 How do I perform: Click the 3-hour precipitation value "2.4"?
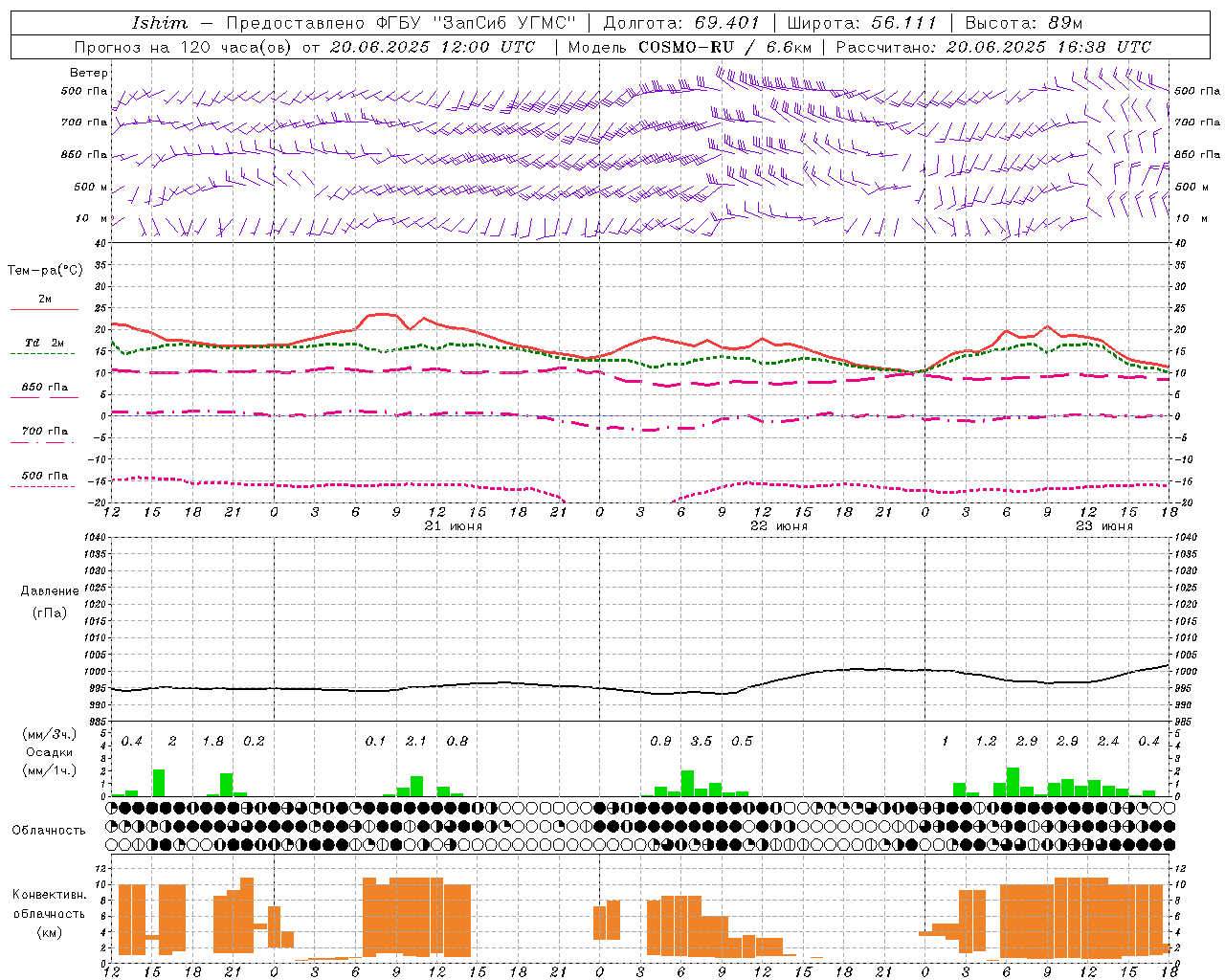[1108, 742]
